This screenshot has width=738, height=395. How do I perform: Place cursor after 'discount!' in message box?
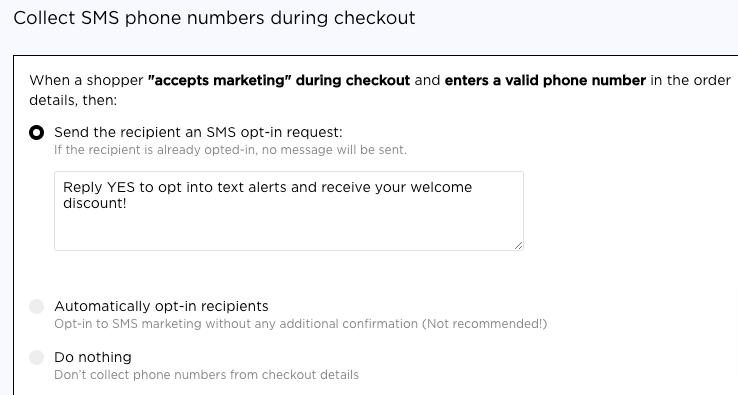point(128,203)
